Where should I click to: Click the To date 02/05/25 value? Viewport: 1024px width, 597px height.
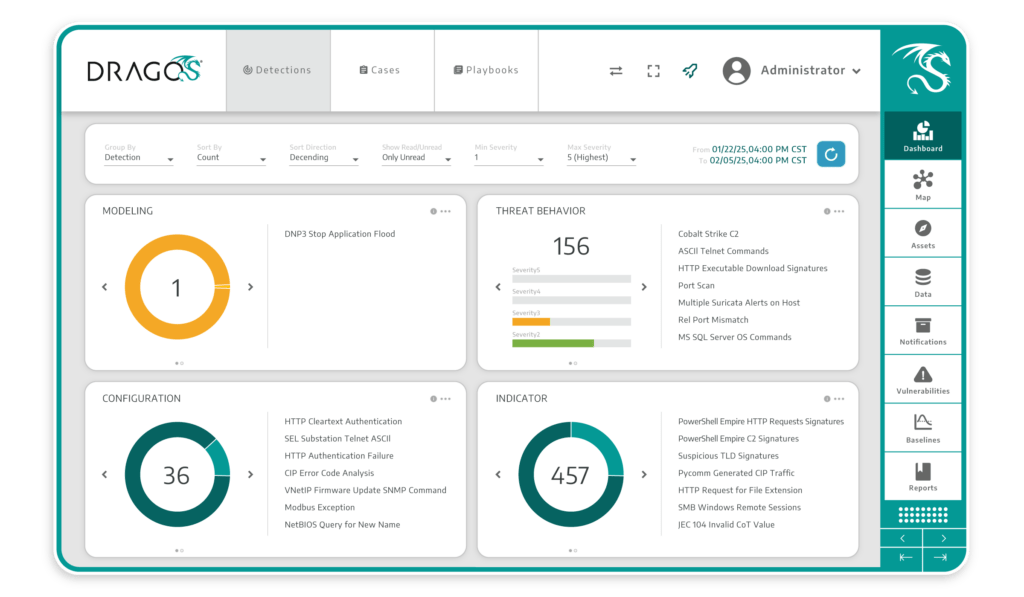(758, 160)
